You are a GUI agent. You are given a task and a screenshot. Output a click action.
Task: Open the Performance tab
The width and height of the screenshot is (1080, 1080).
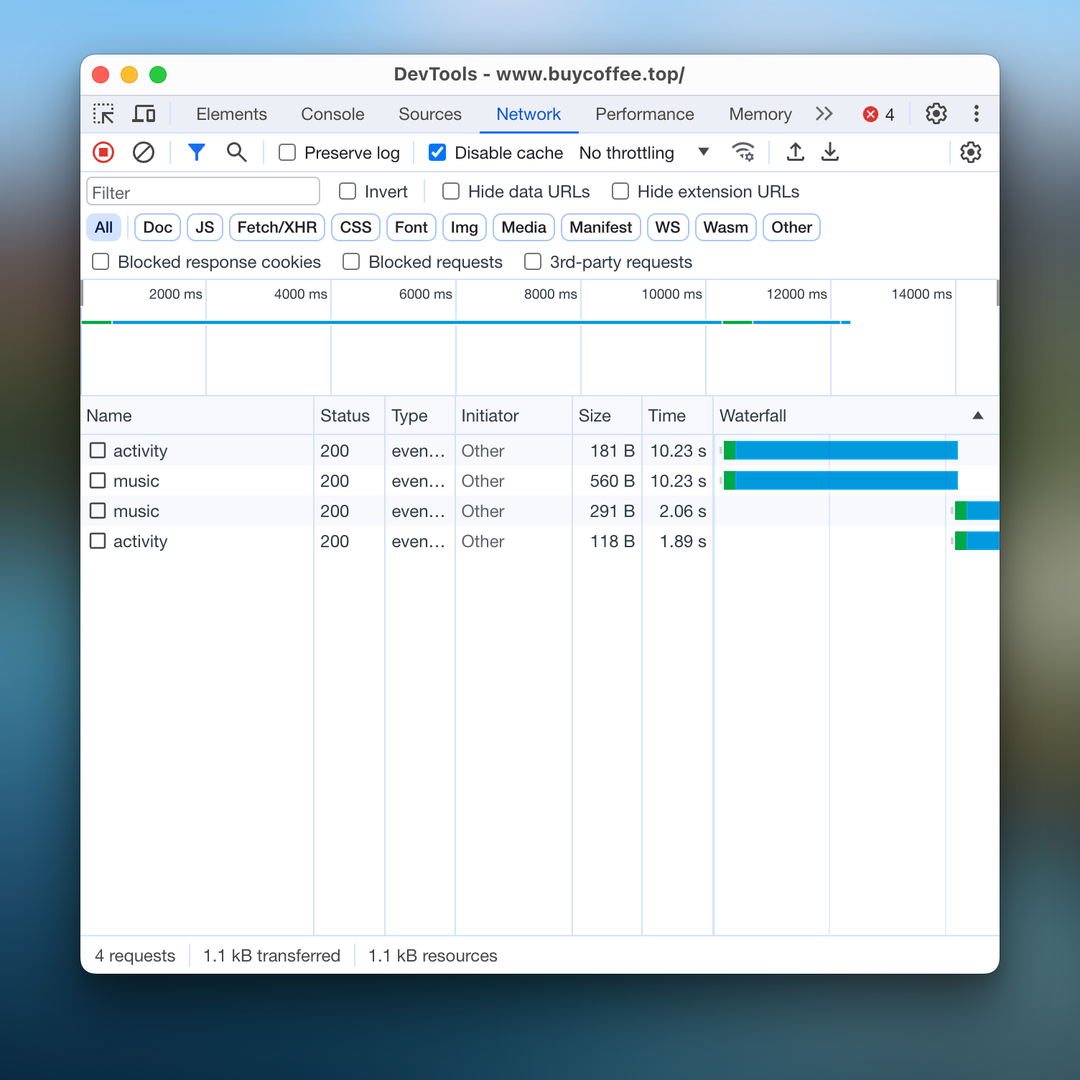(x=644, y=114)
